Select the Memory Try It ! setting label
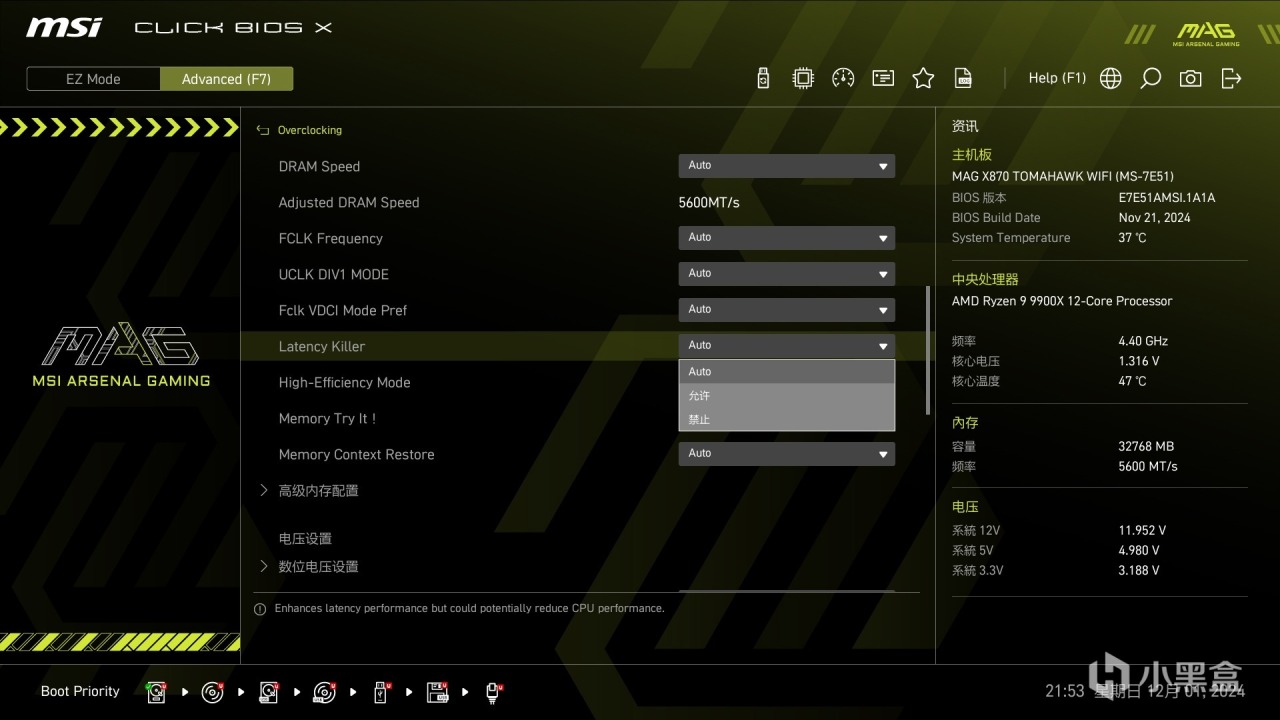This screenshot has width=1280, height=720. [327, 418]
